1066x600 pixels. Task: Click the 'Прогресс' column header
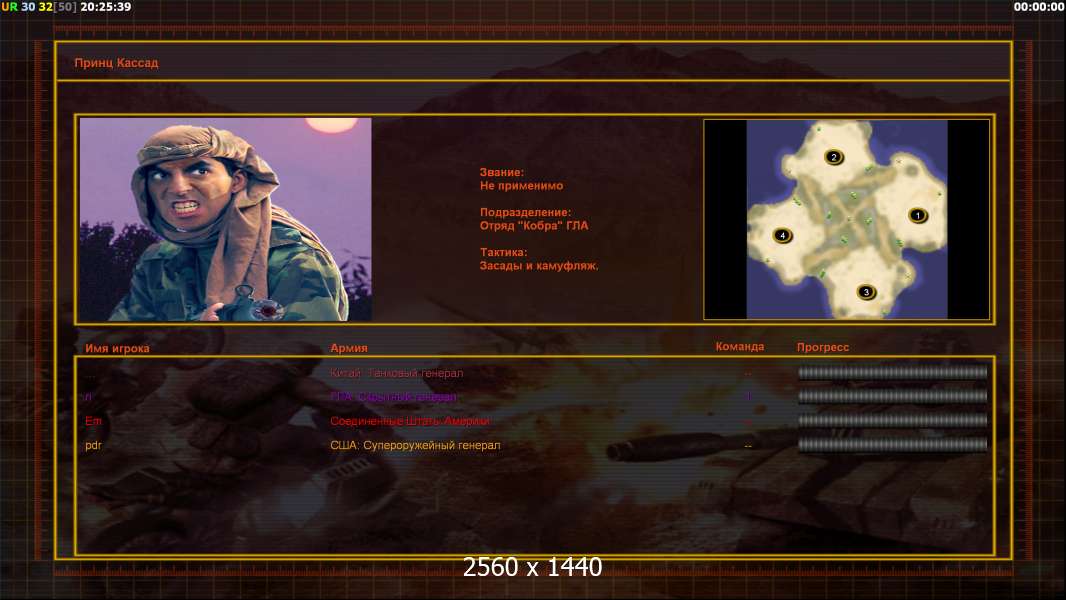click(x=823, y=347)
